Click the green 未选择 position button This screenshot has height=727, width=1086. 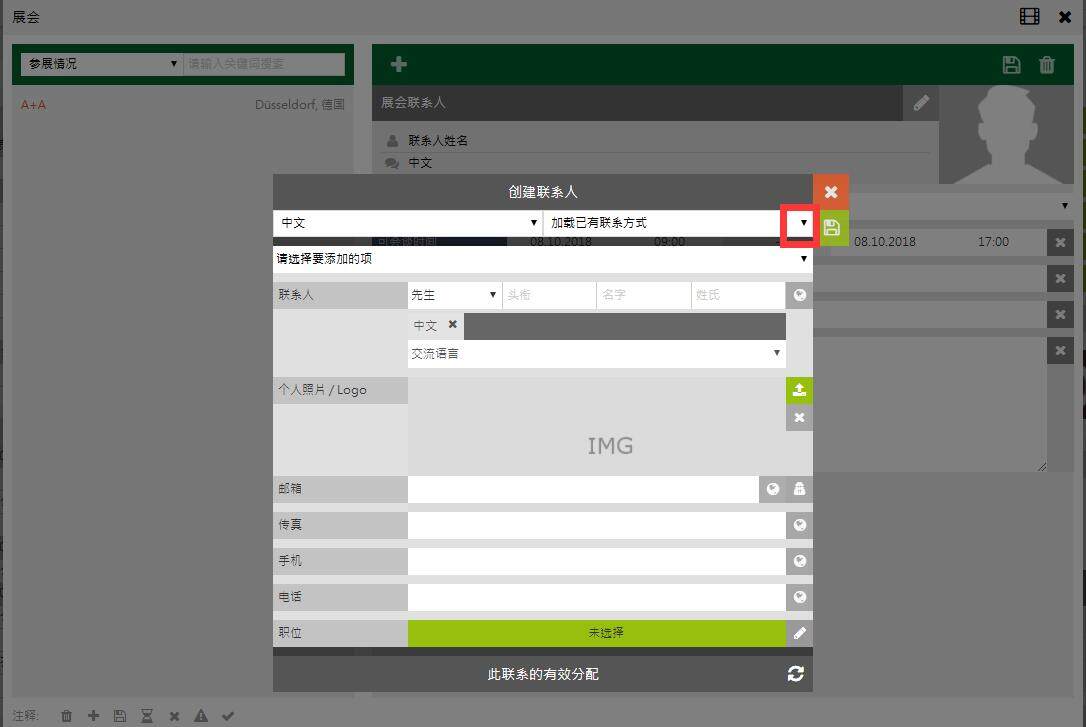[x=596, y=633]
